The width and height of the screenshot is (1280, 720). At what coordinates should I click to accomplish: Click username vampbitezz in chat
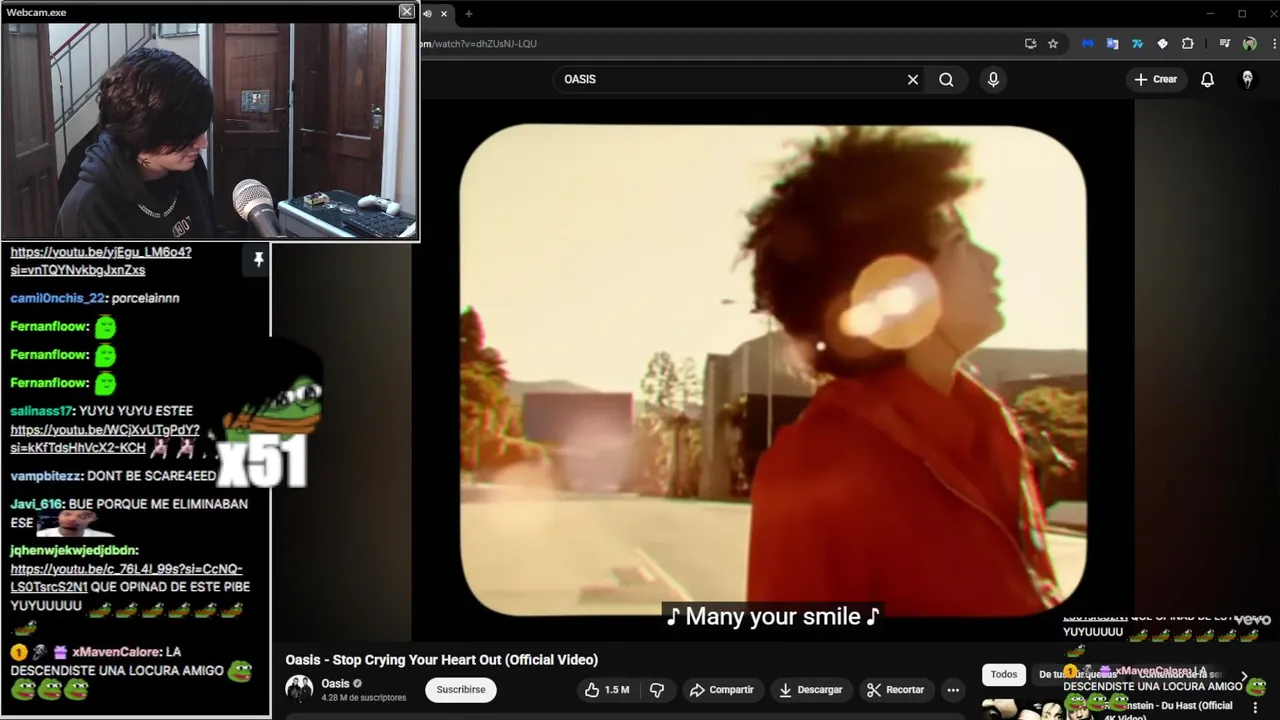click(x=45, y=476)
